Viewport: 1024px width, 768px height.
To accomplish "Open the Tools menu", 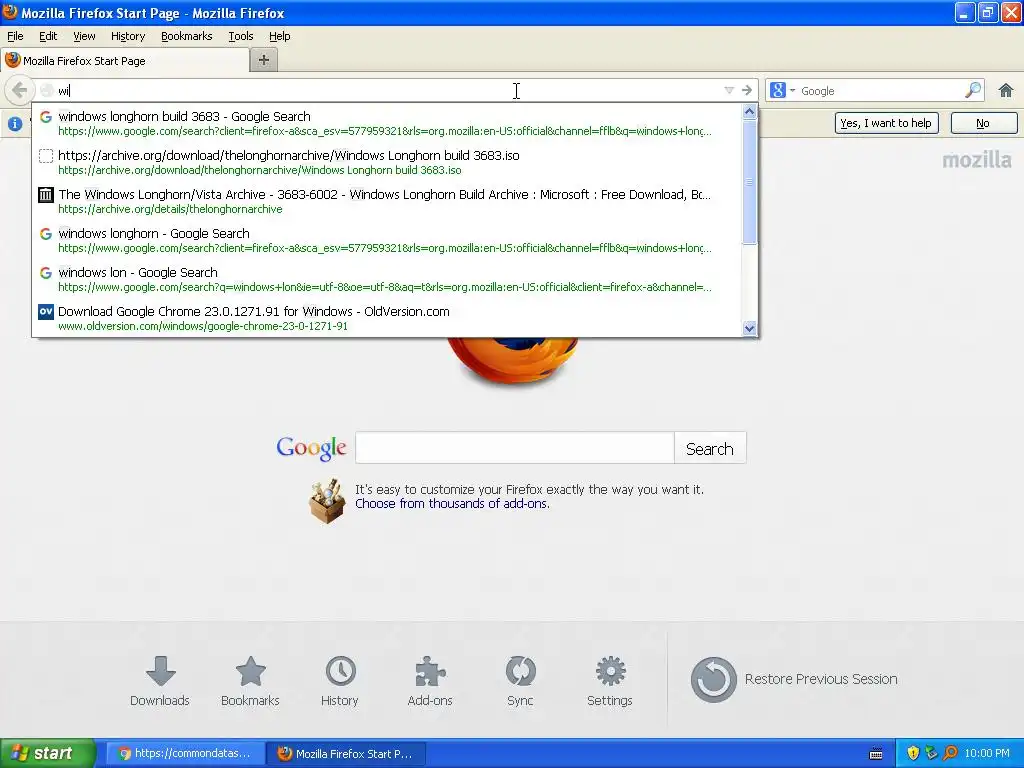I will [x=240, y=36].
